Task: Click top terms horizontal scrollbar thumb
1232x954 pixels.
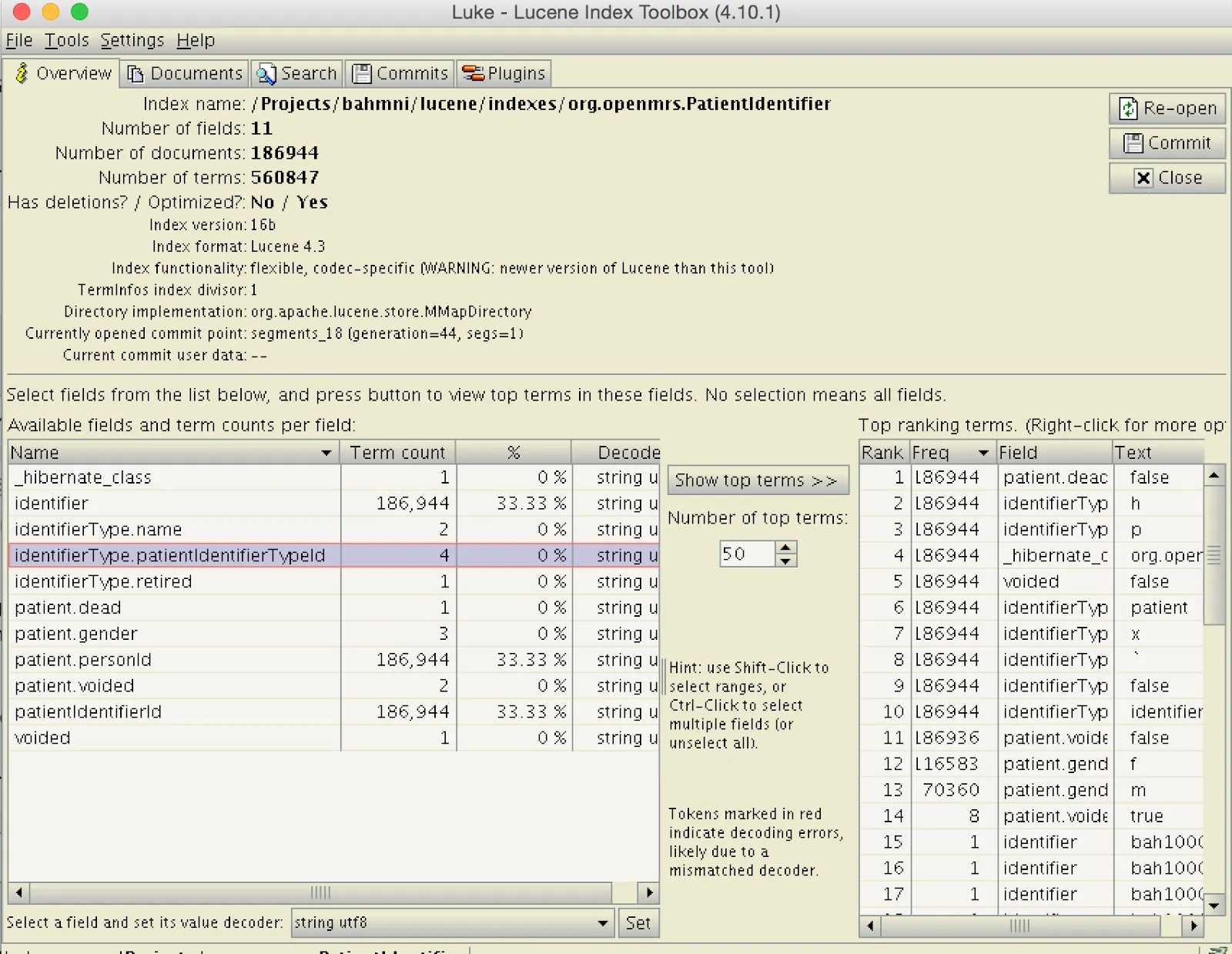Action: coord(1020,926)
